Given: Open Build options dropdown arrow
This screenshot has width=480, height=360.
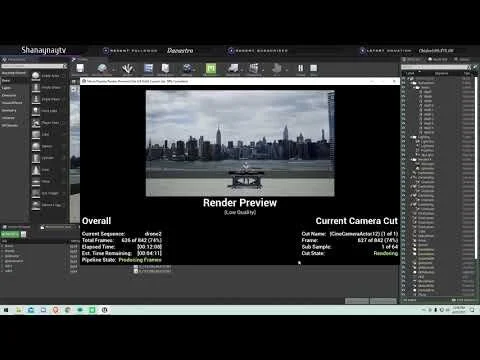Looking at the screenshot, I should 286,70.
